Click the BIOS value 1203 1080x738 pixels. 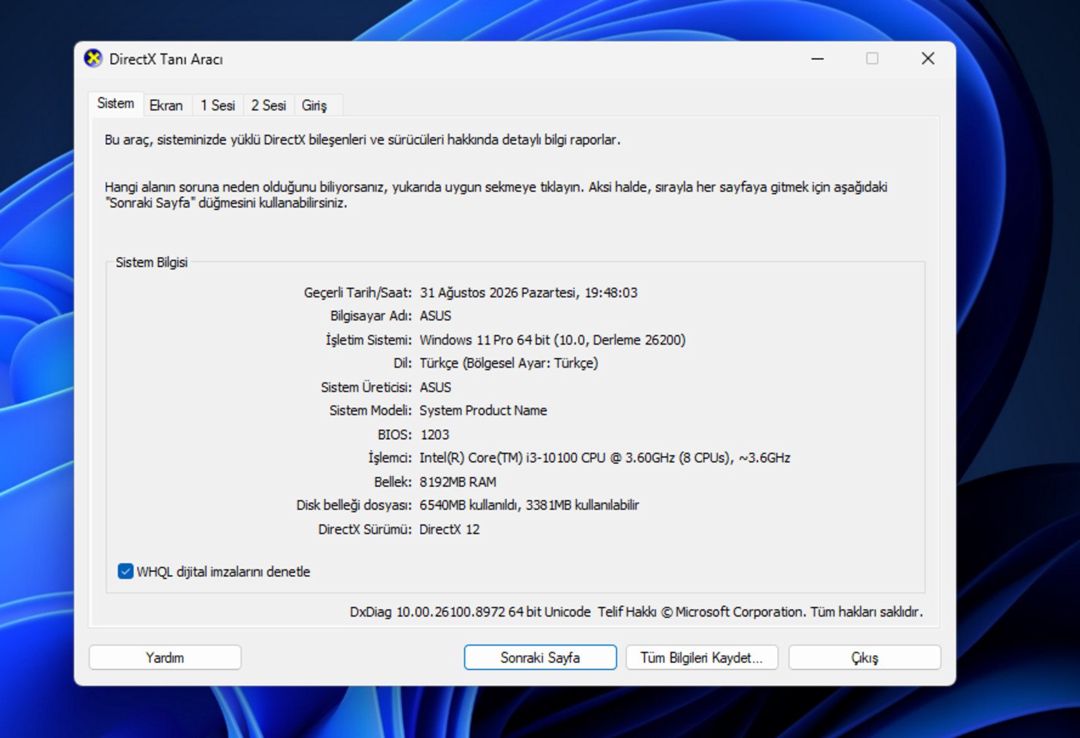(434, 435)
